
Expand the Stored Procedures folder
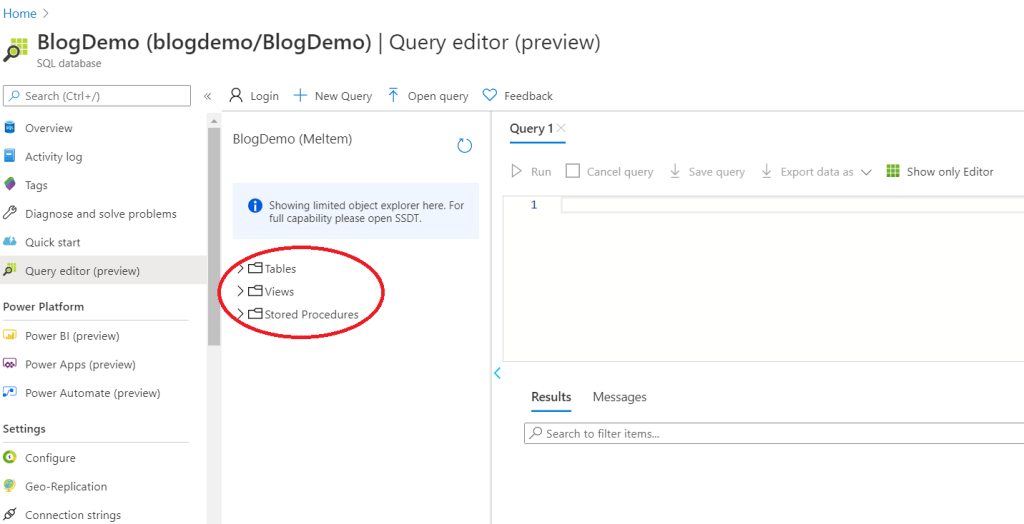tap(240, 315)
